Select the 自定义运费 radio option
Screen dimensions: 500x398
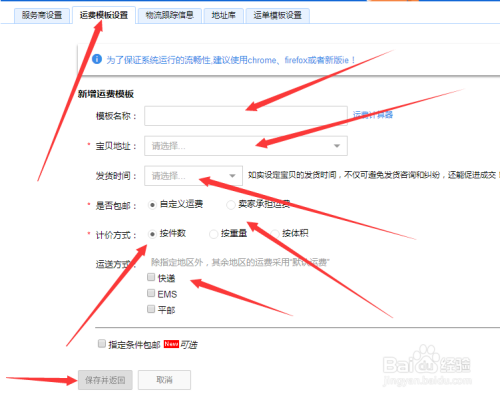[x=152, y=205]
